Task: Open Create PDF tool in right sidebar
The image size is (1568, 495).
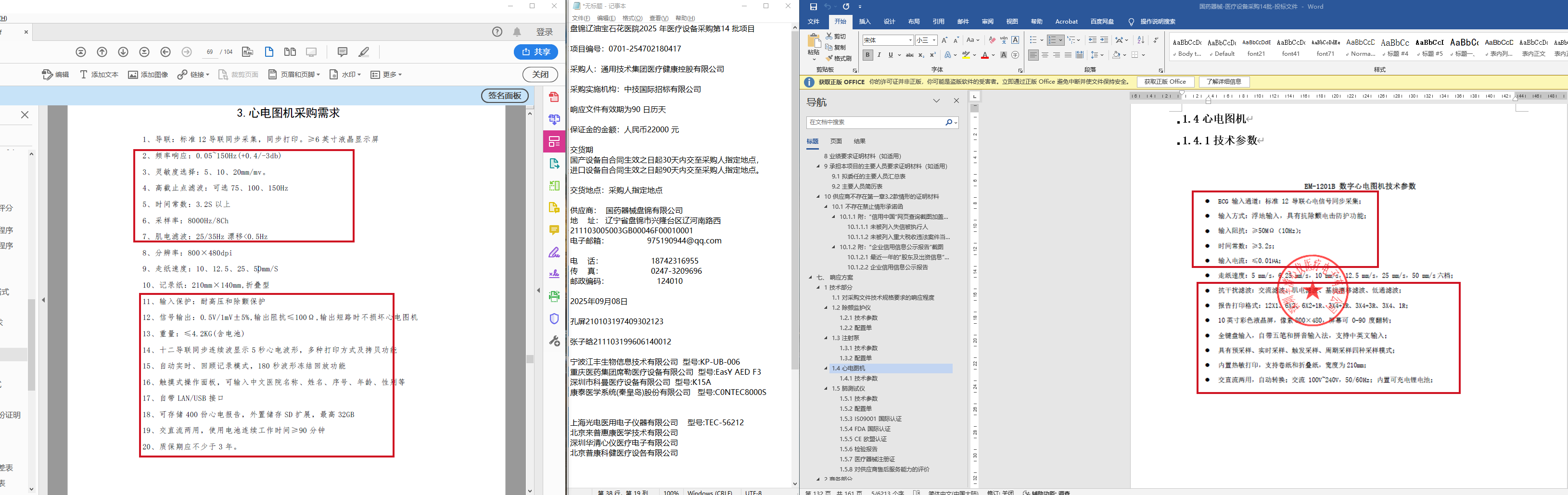Action: [554, 98]
